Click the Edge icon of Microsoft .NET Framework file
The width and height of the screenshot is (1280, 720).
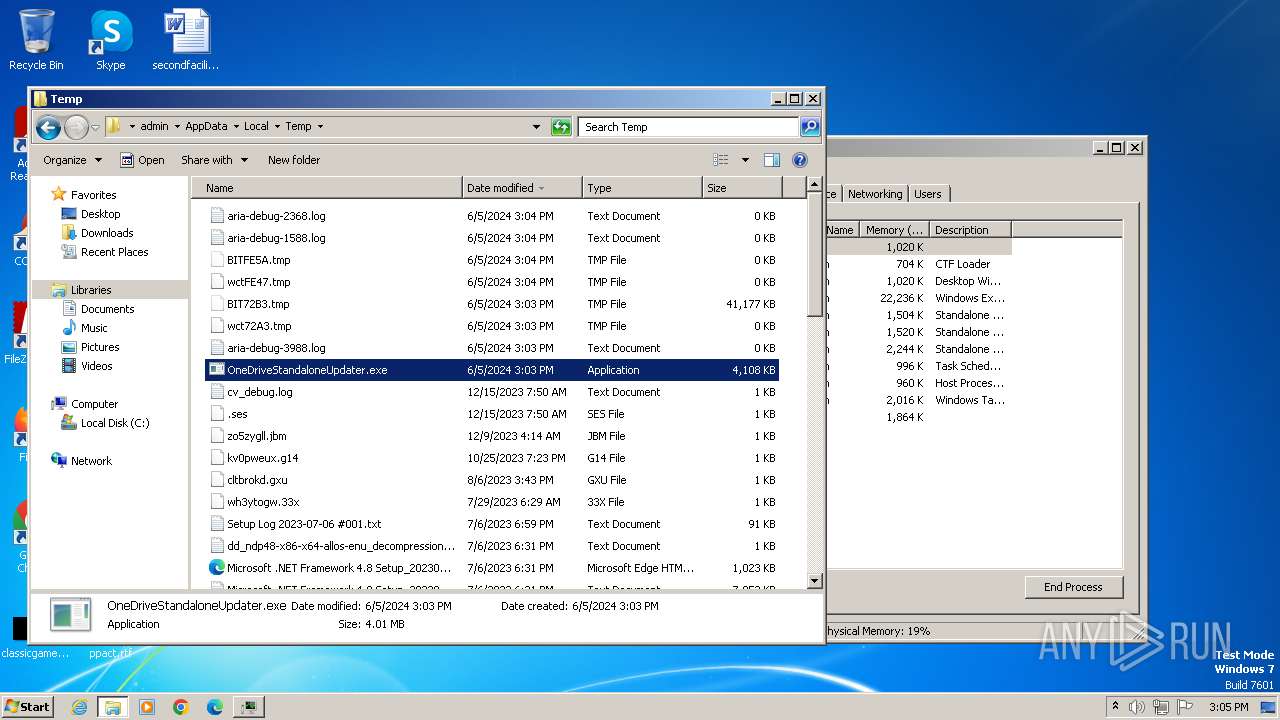point(217,568)
